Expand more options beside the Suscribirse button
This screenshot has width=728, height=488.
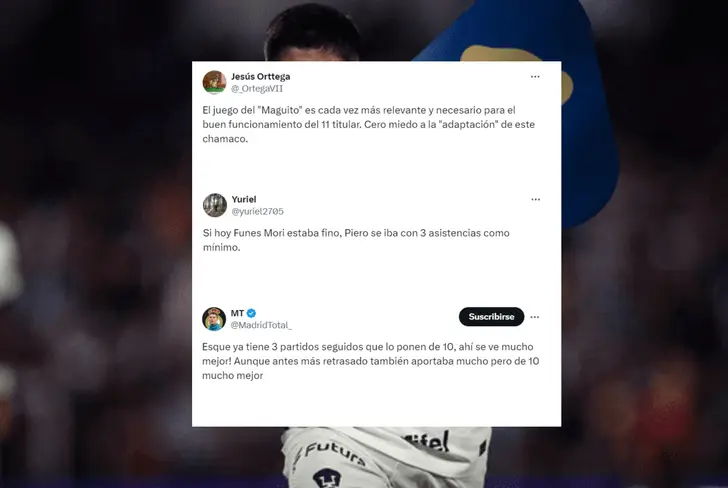coord(535,317)
